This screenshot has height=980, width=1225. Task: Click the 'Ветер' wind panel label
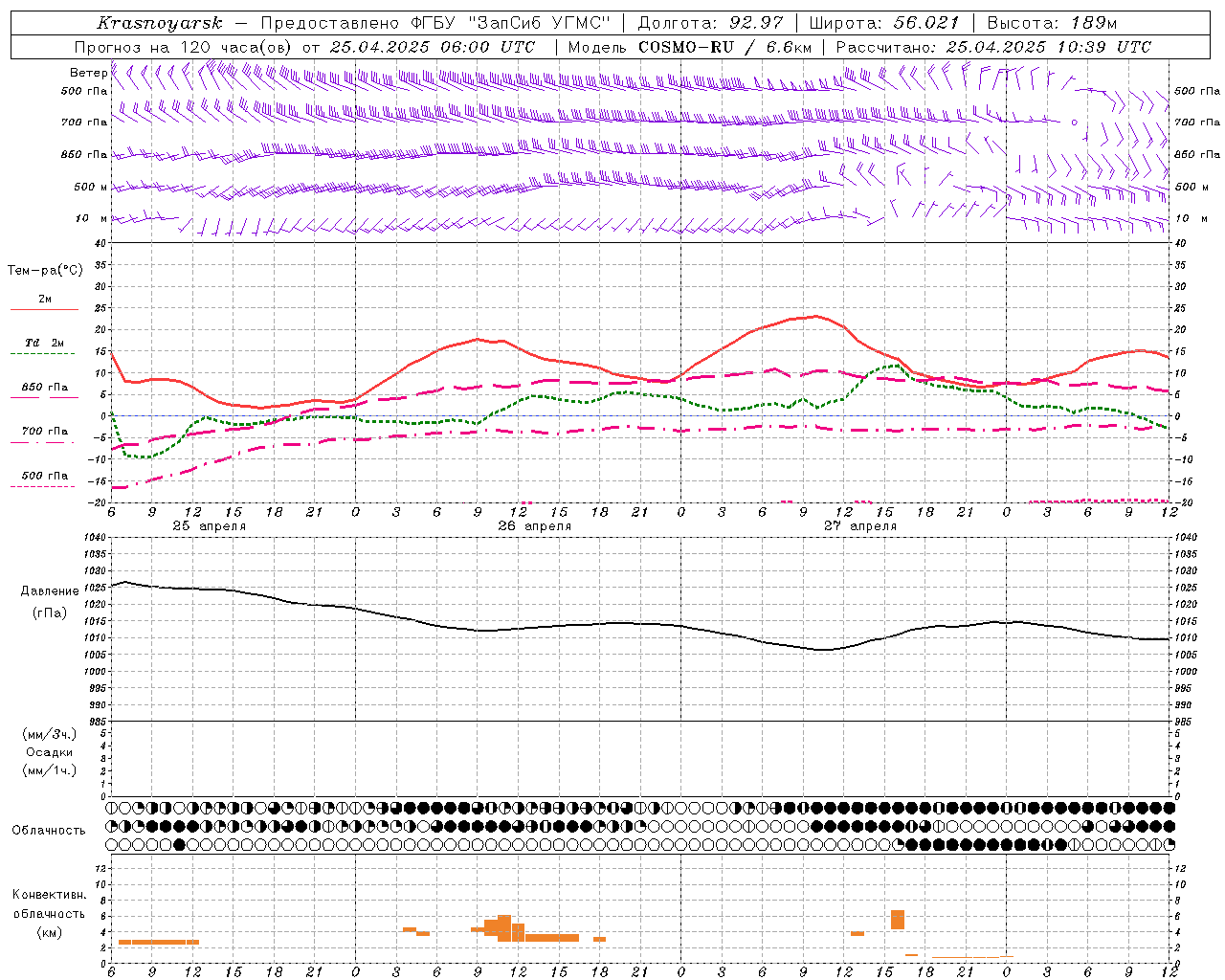87,73
